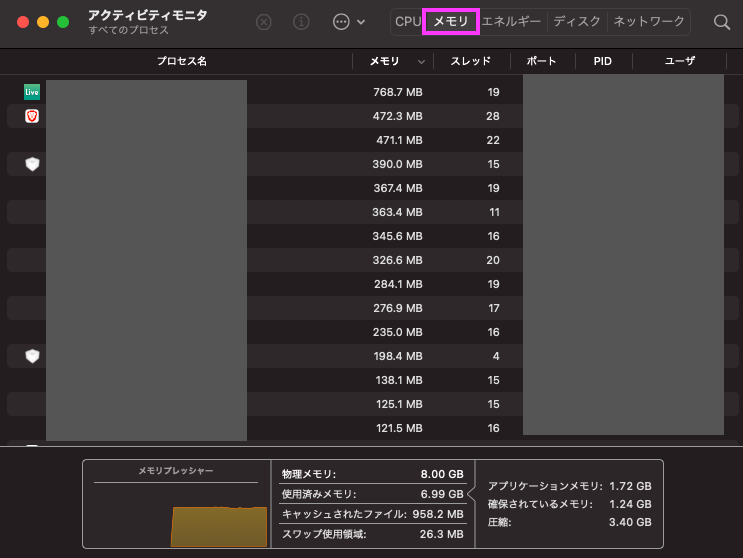The width and height of the screenshot is (743, 558).
Task: Select the 390.0 MB memory value
Action: [x=398, y=164]
